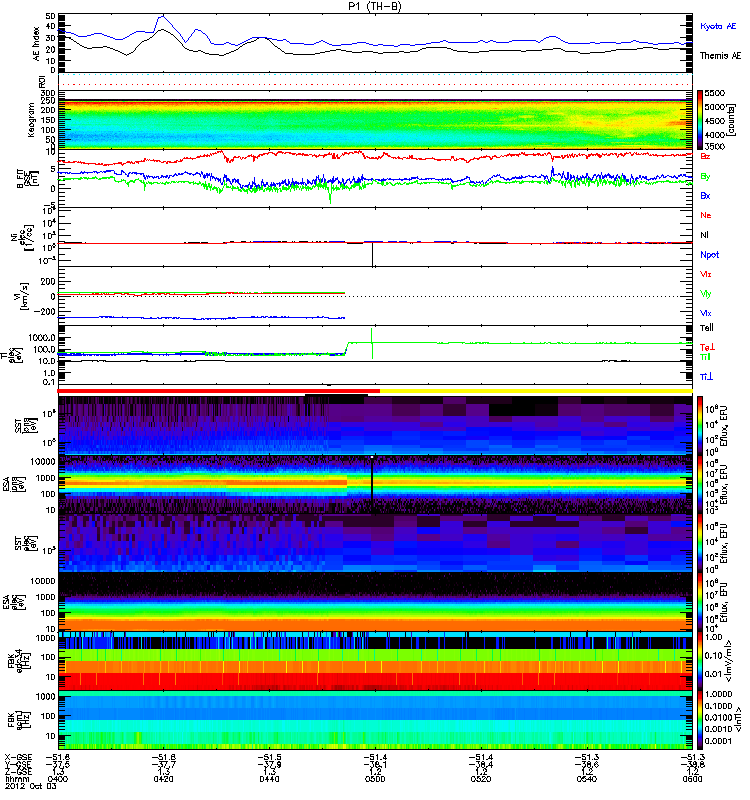Pick the ESA electrons Eflux color bar

pyautogui.click(x=700, y=603)
